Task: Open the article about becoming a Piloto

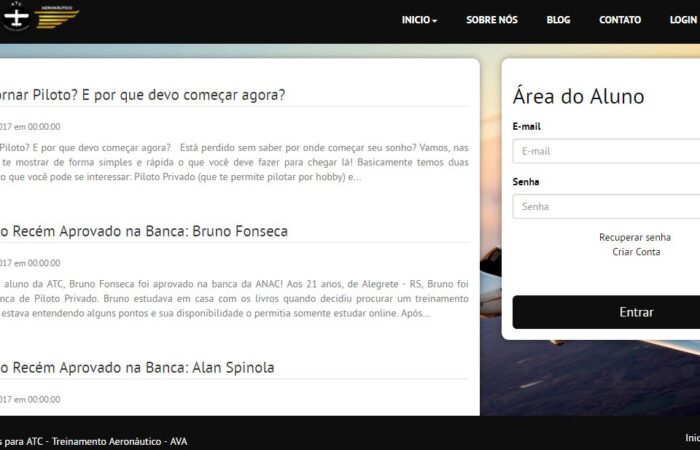Action: [142, 95]
